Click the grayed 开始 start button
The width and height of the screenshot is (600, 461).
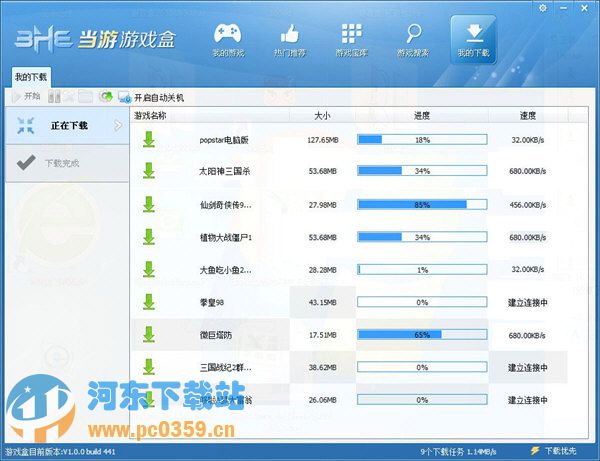coord(26,96)
